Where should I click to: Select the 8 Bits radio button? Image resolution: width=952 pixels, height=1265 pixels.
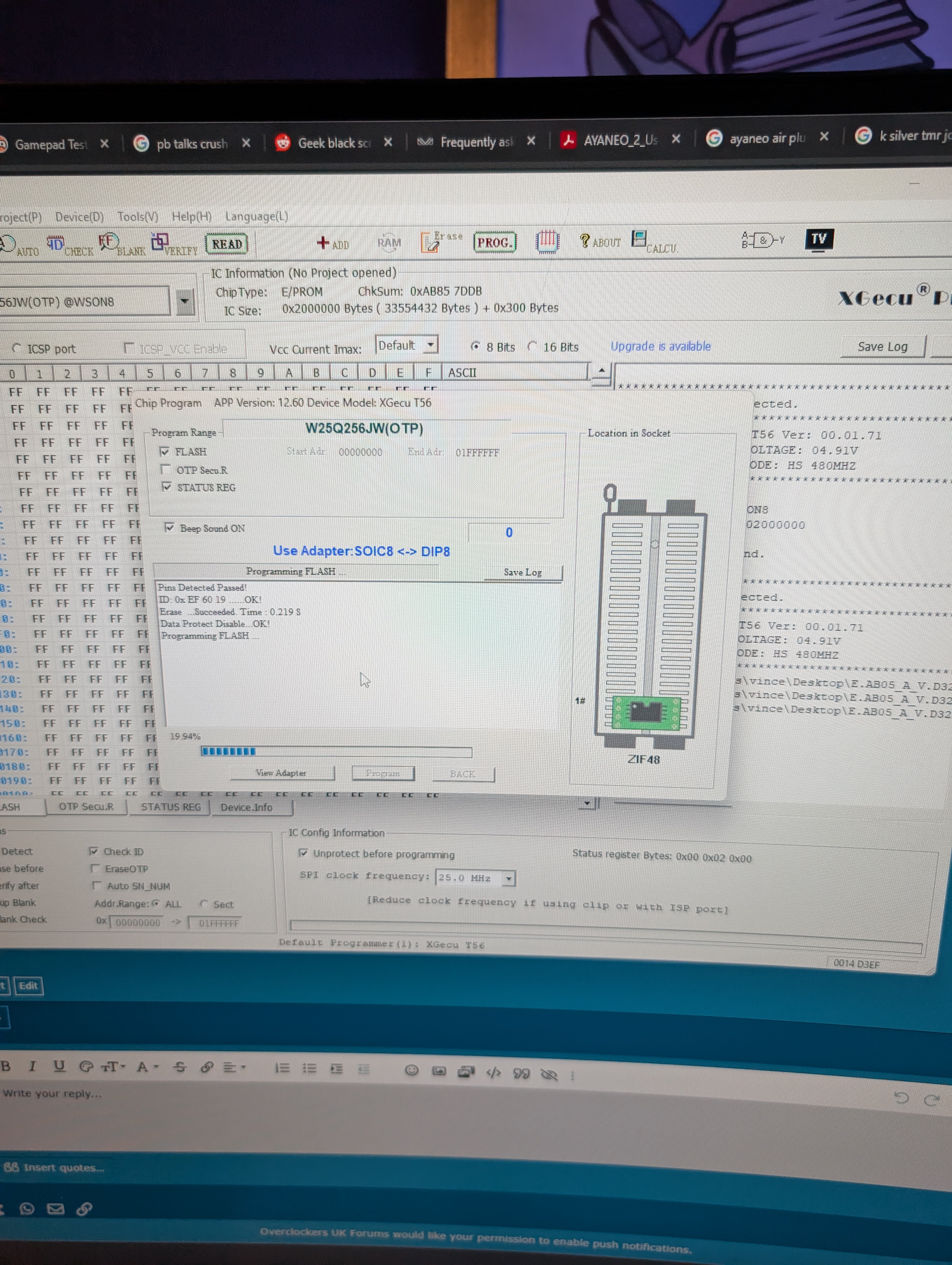475,346
